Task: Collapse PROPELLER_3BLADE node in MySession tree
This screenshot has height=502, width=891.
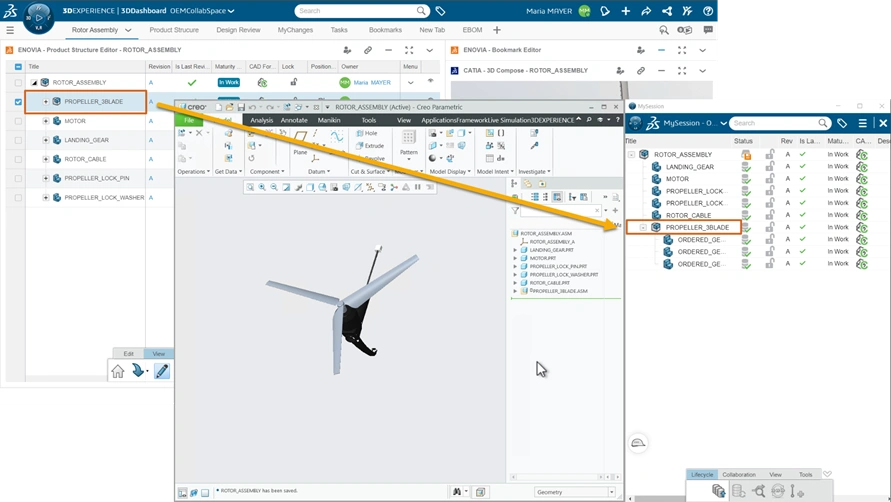Action: point(643,227)
